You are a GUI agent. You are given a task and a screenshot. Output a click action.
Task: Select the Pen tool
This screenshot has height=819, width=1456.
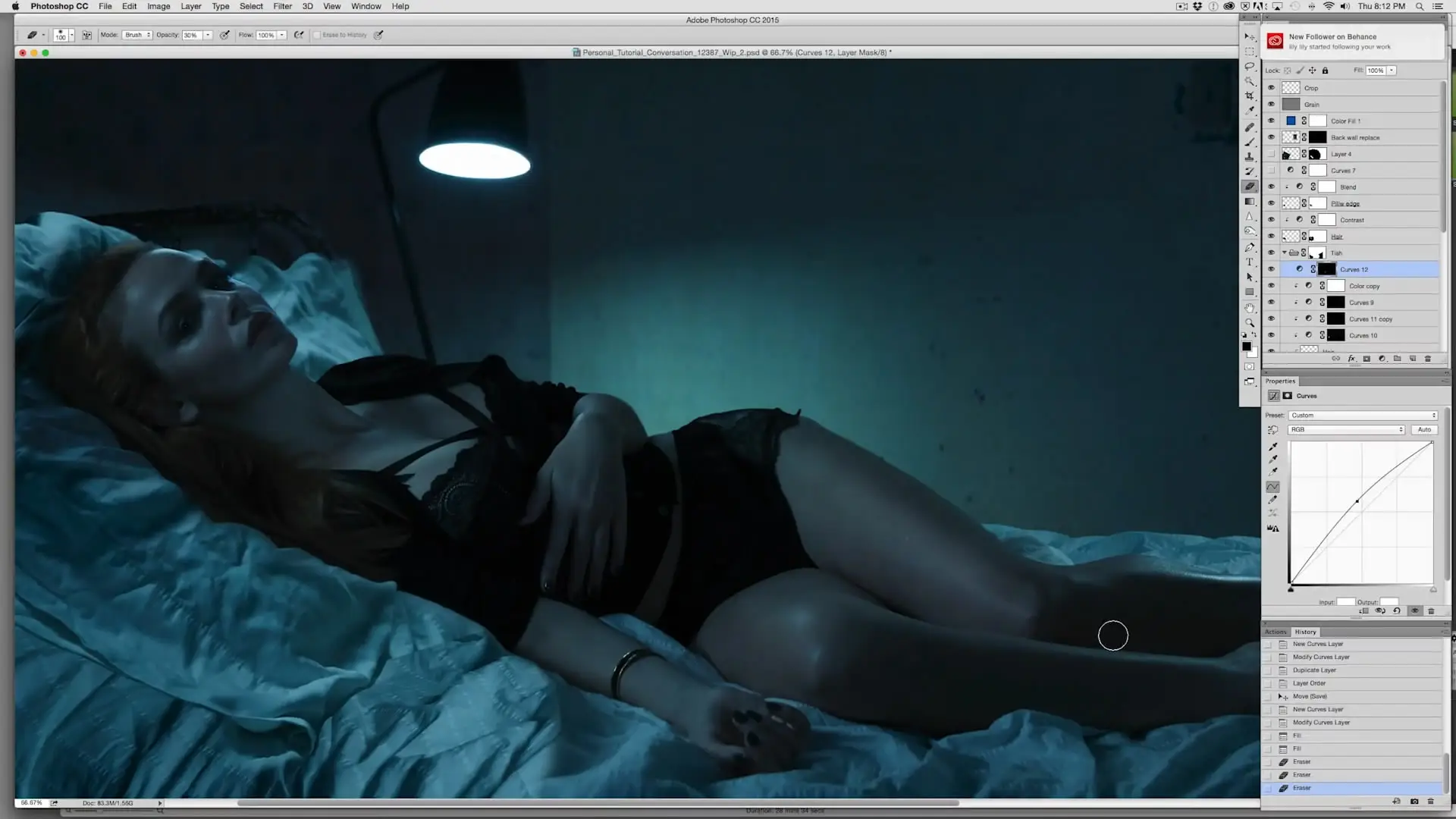pyautogui.click(x=1249, y=247)
